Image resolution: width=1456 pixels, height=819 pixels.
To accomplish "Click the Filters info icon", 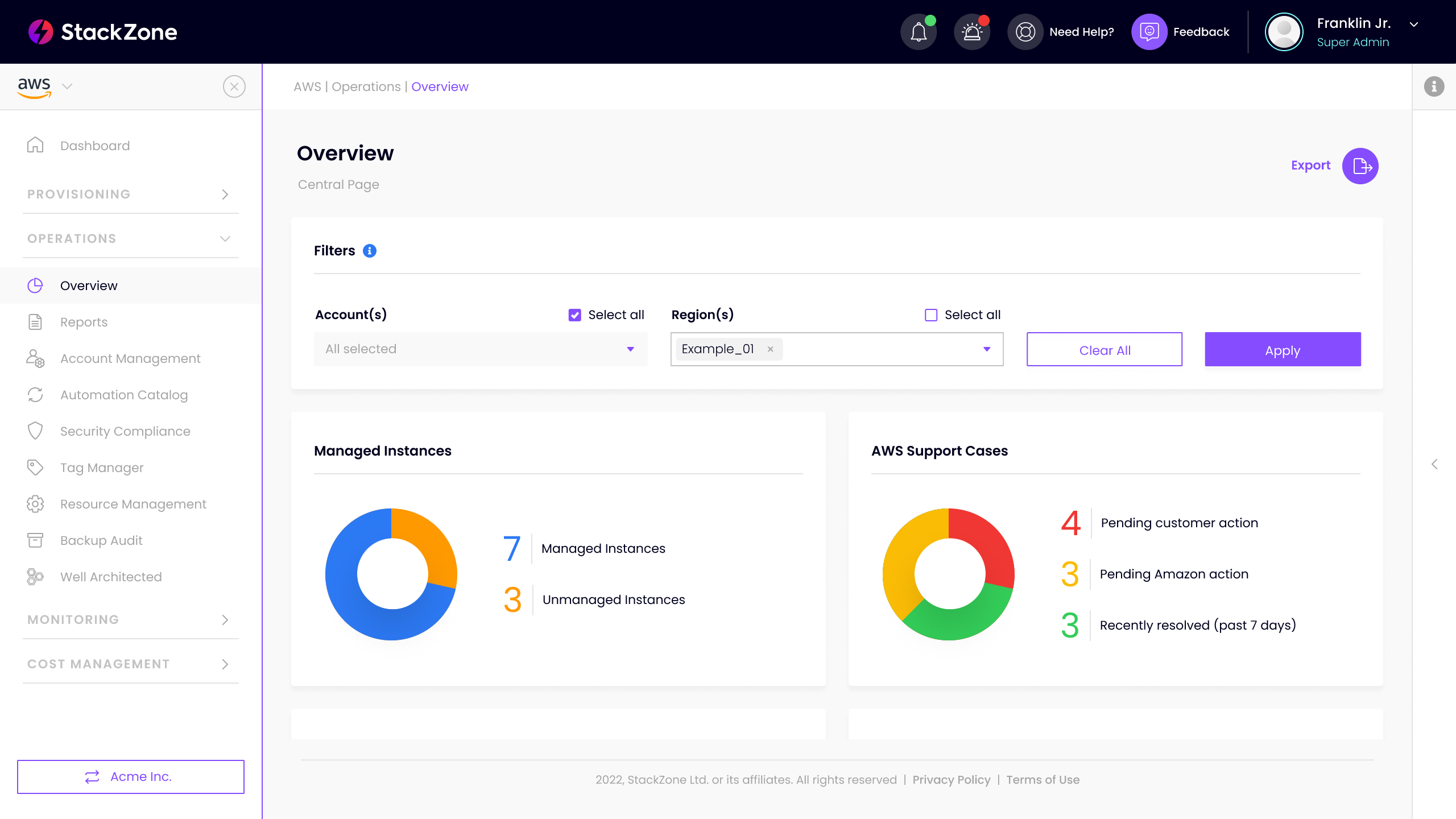I will click(x=370, y=251).
